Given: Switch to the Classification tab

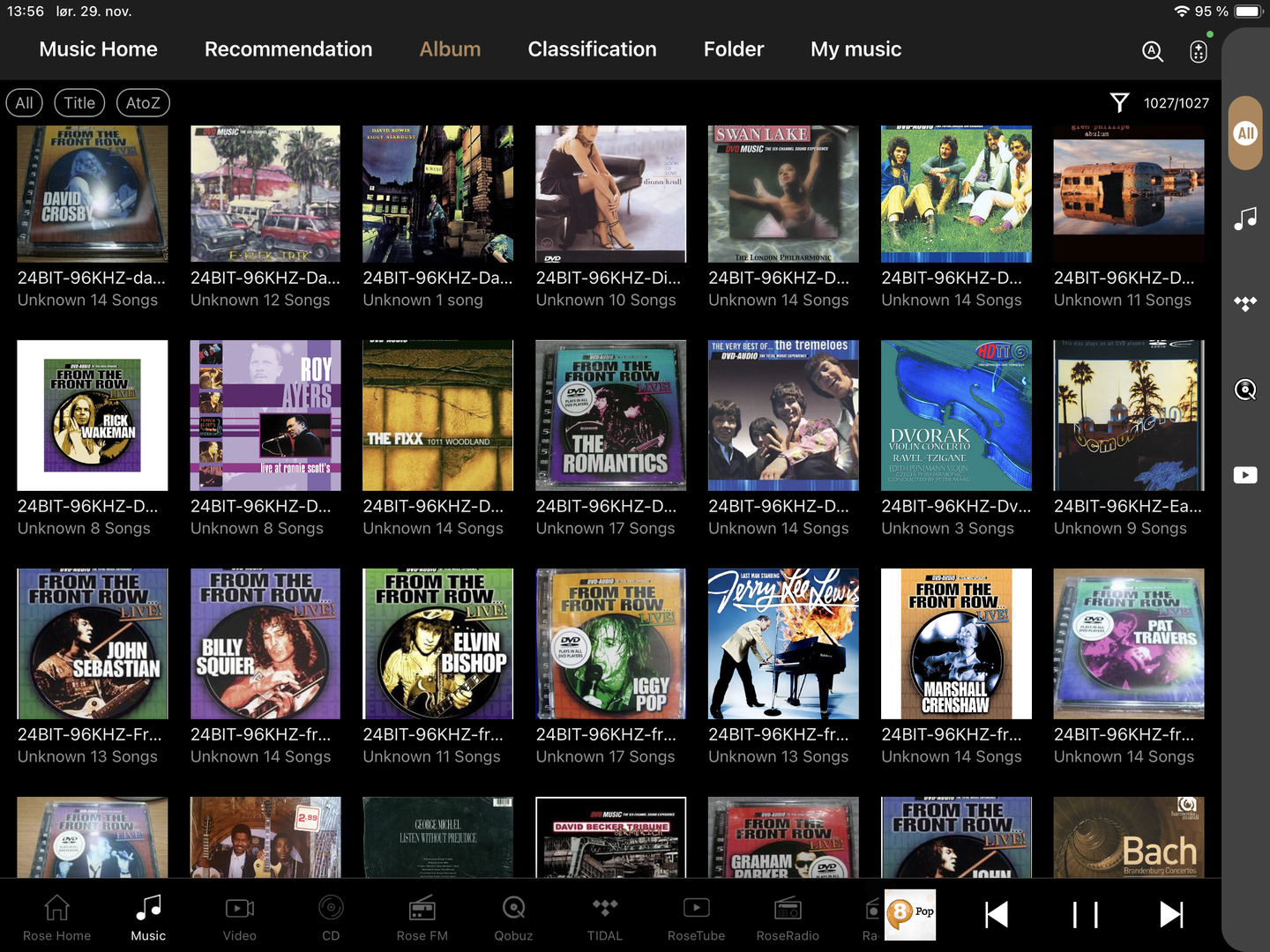Looking at the screenshot, I should coord(592,49).
